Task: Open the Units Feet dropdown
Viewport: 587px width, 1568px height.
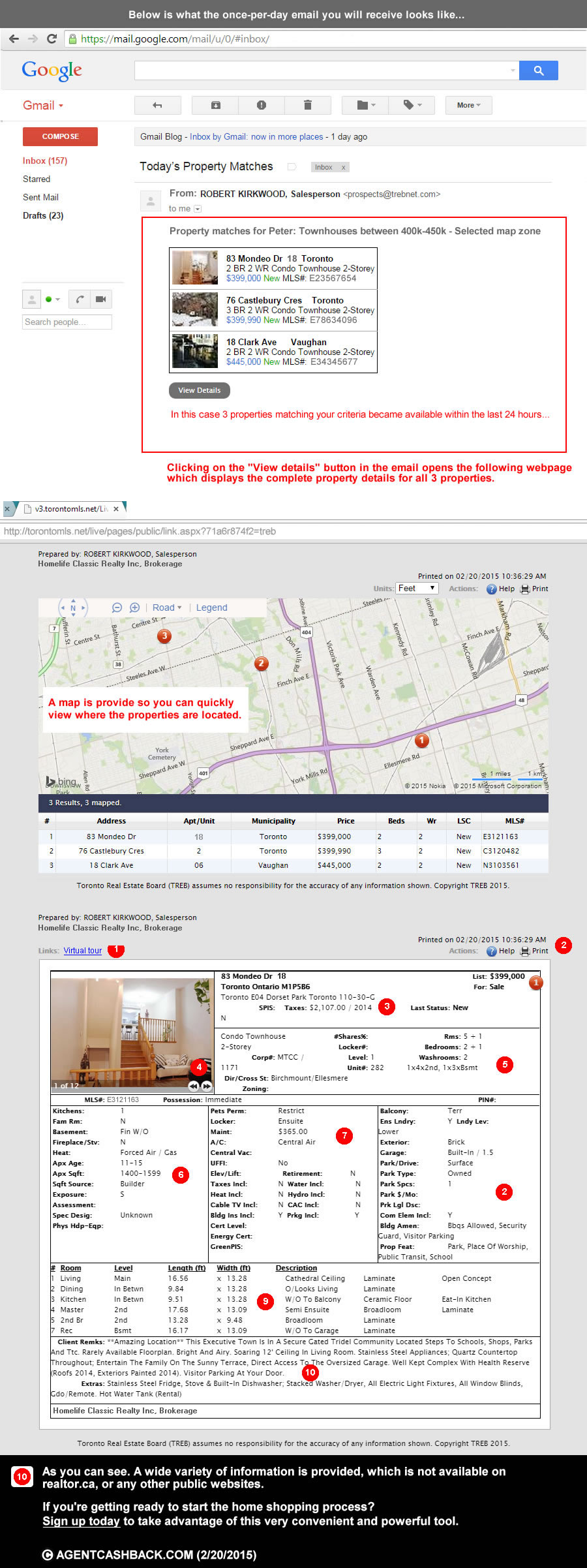Action: tap(417, 589)
